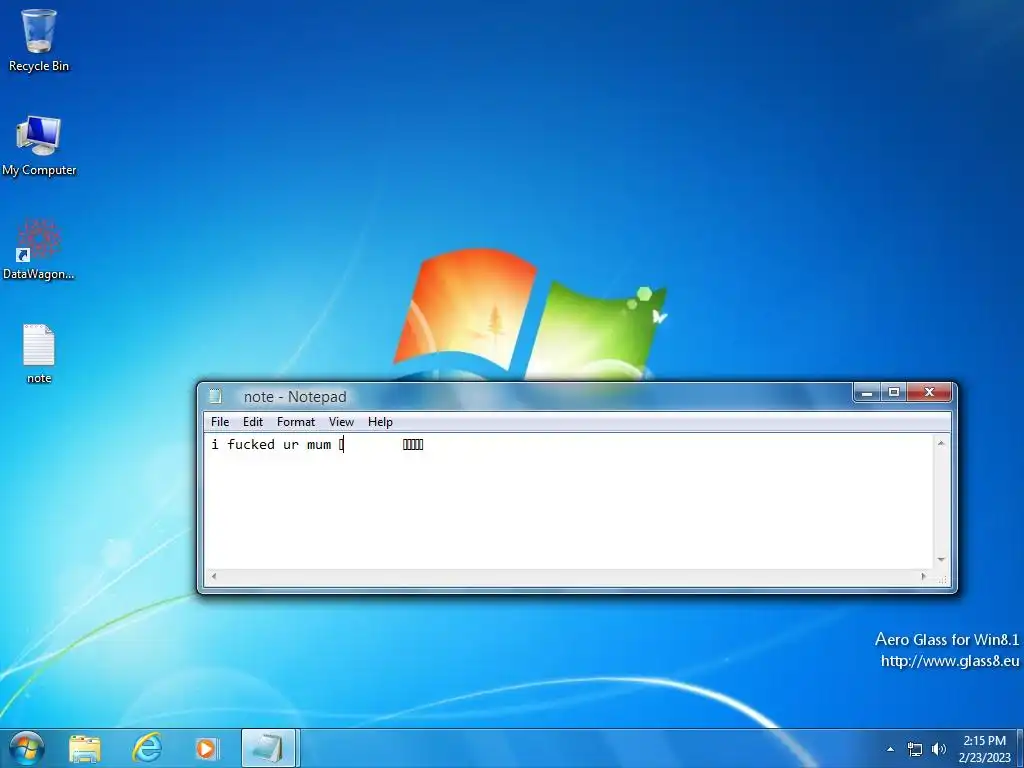
Task: Click the horizontal scrollbar left arrow
Action: pos(214,577)
